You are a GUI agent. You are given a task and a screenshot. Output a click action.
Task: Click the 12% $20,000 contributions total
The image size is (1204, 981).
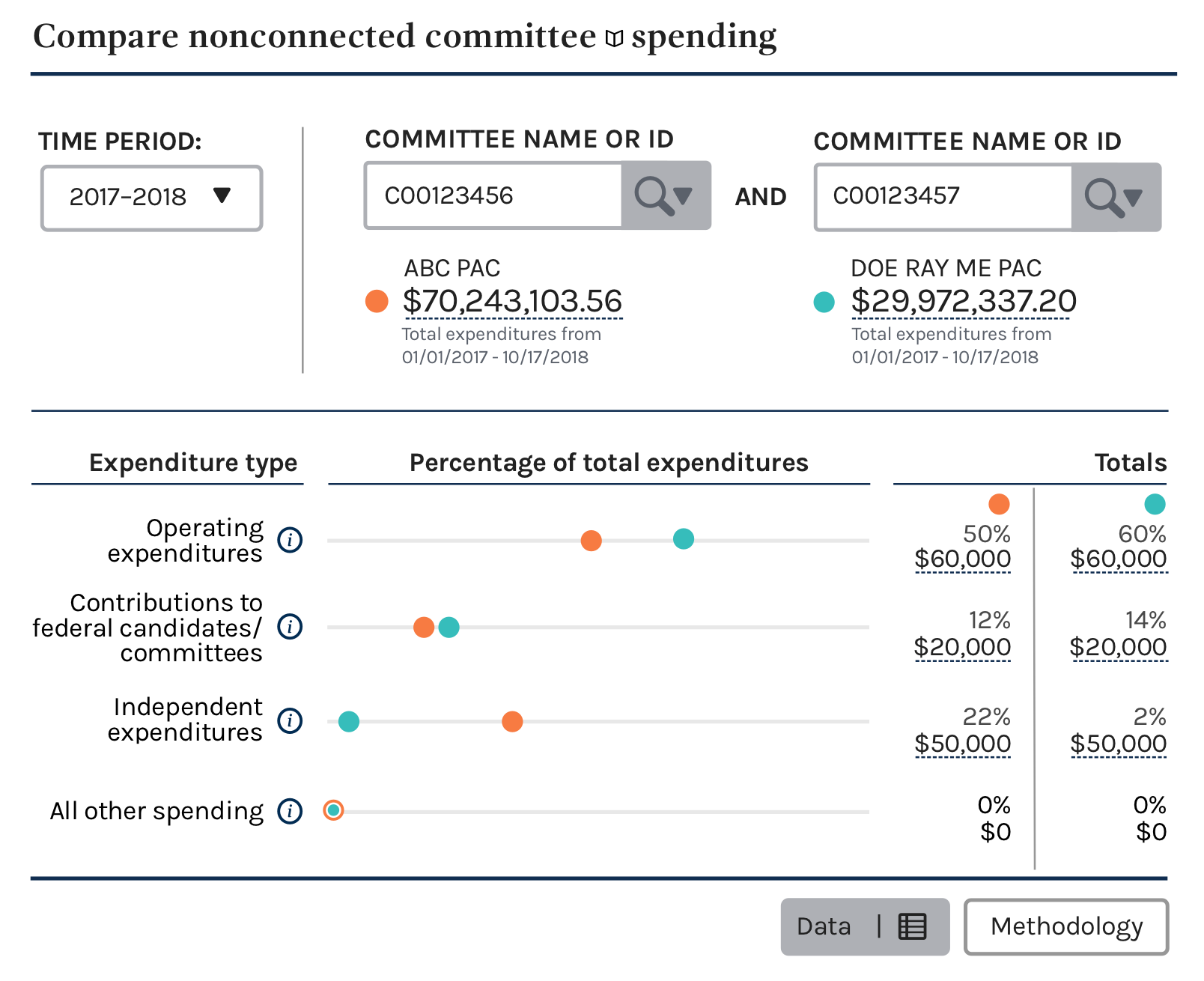tap(962, 634)
